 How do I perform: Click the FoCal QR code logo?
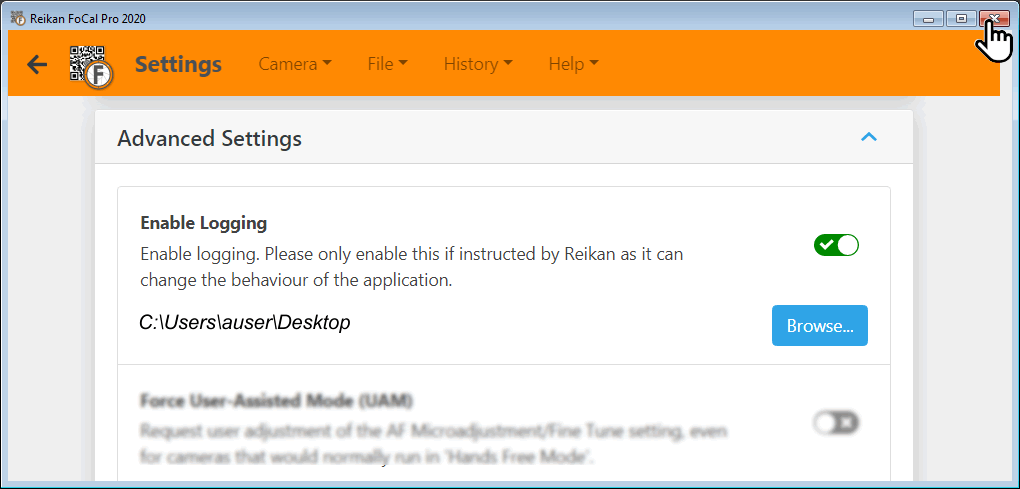[91, 66]
